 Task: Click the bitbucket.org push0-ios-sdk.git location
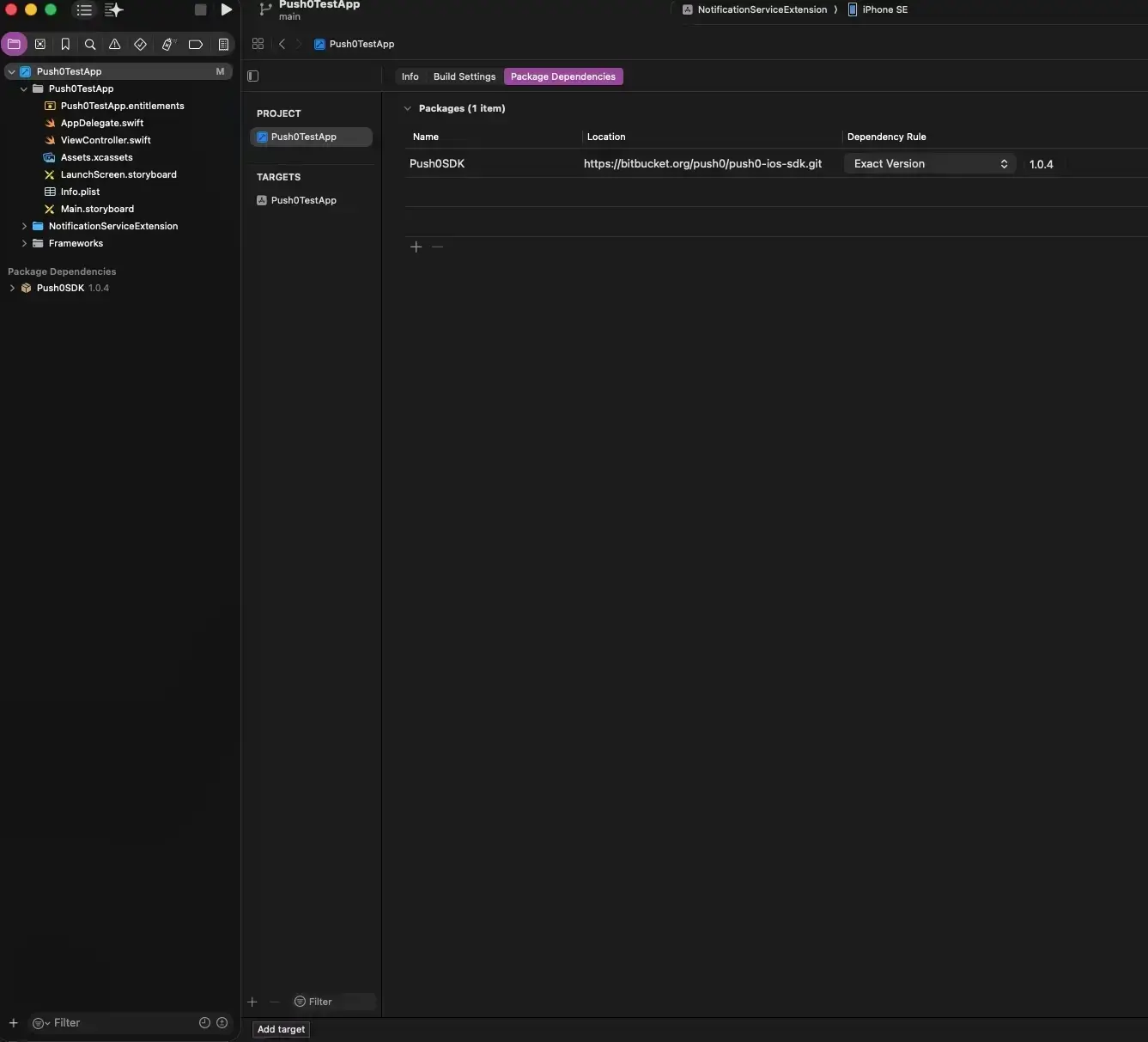click(x=702, y=163)
